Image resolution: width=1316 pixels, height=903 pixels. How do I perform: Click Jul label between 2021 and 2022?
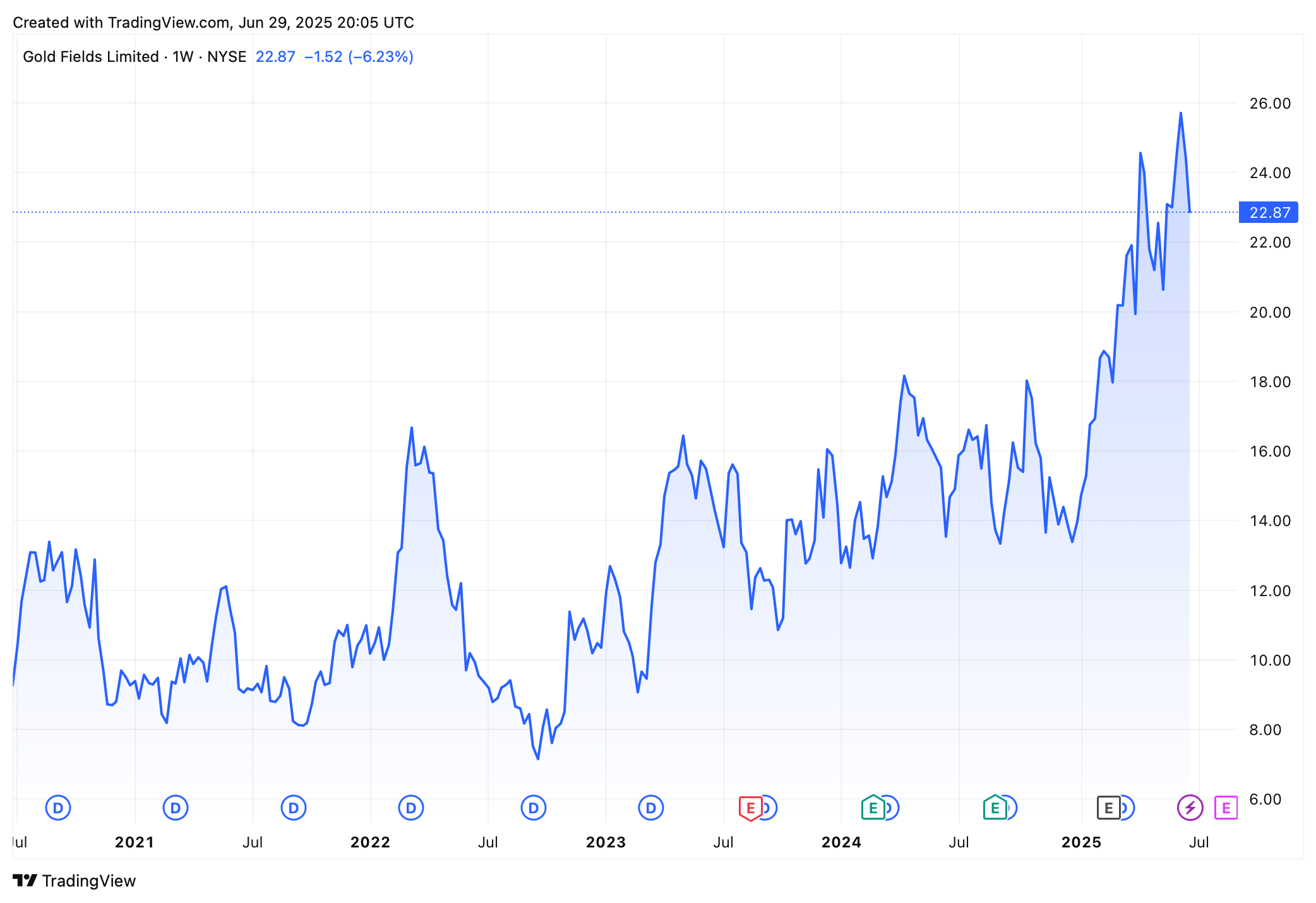pyautogui.click(x=253, y=842)
